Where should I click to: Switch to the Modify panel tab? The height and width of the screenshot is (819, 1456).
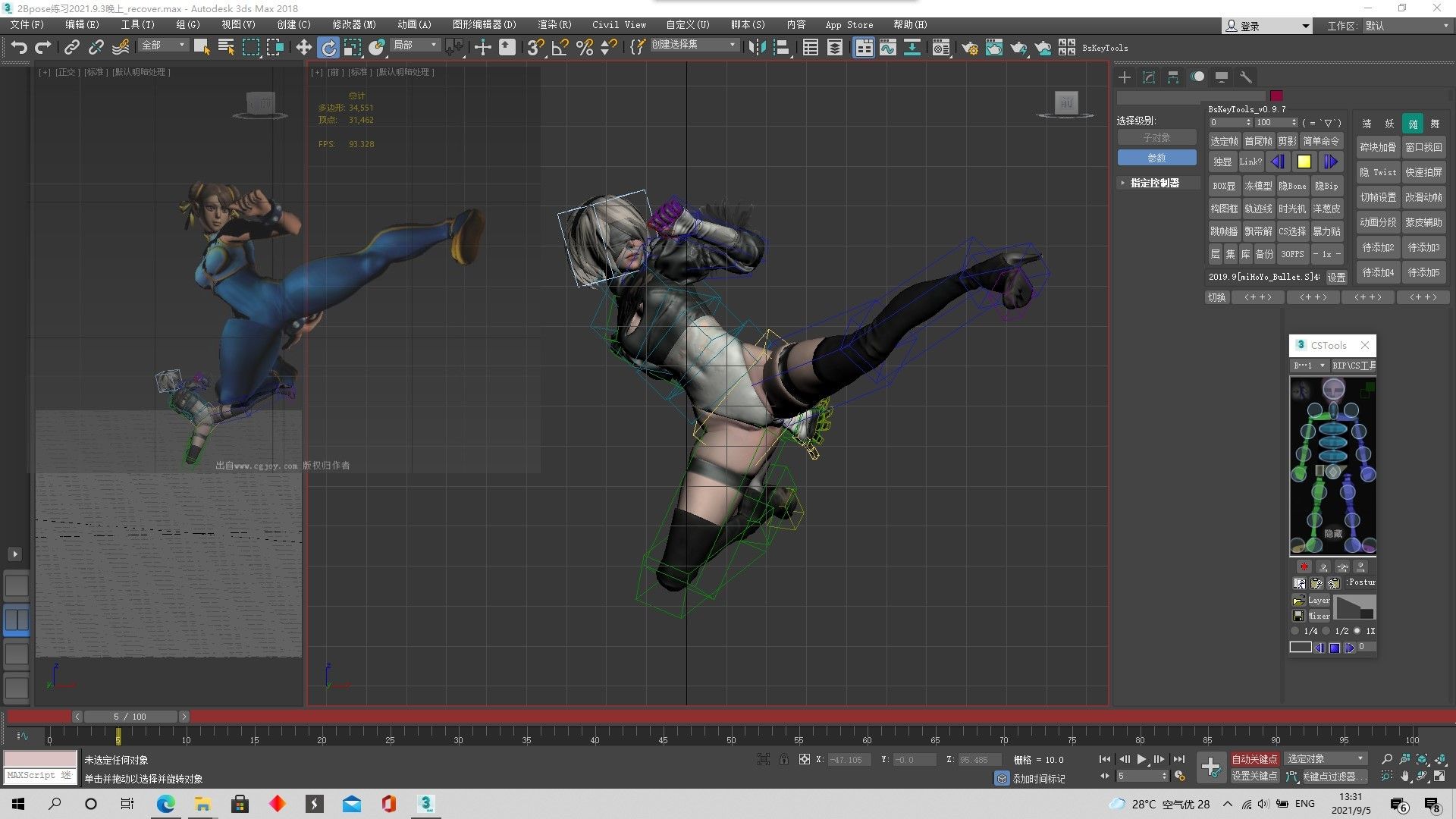pyautogui.click(x=1149, y=77)
